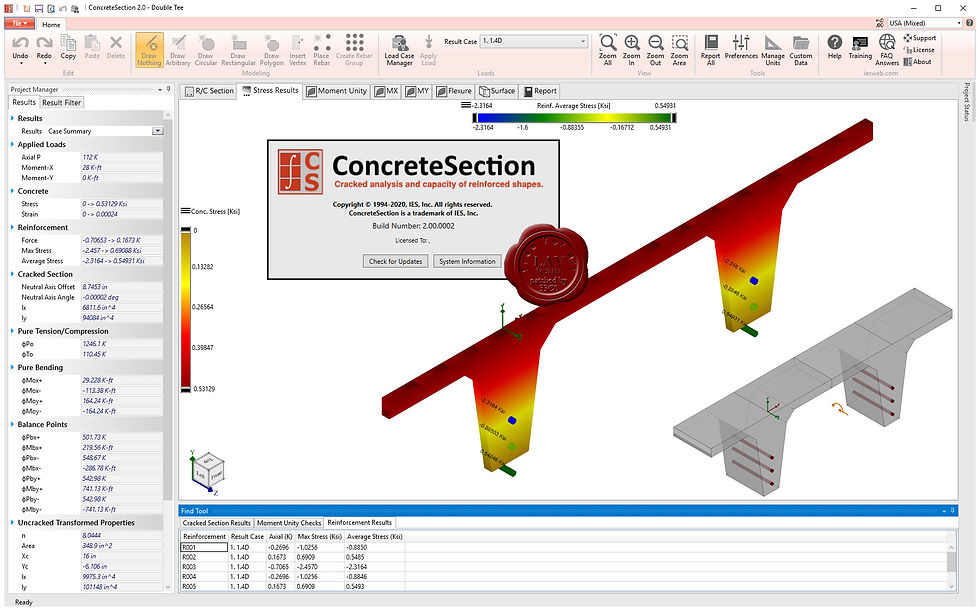Click the Redo icon in ribbon
Viewport: 980px width, 611px height.
point(44,48)
